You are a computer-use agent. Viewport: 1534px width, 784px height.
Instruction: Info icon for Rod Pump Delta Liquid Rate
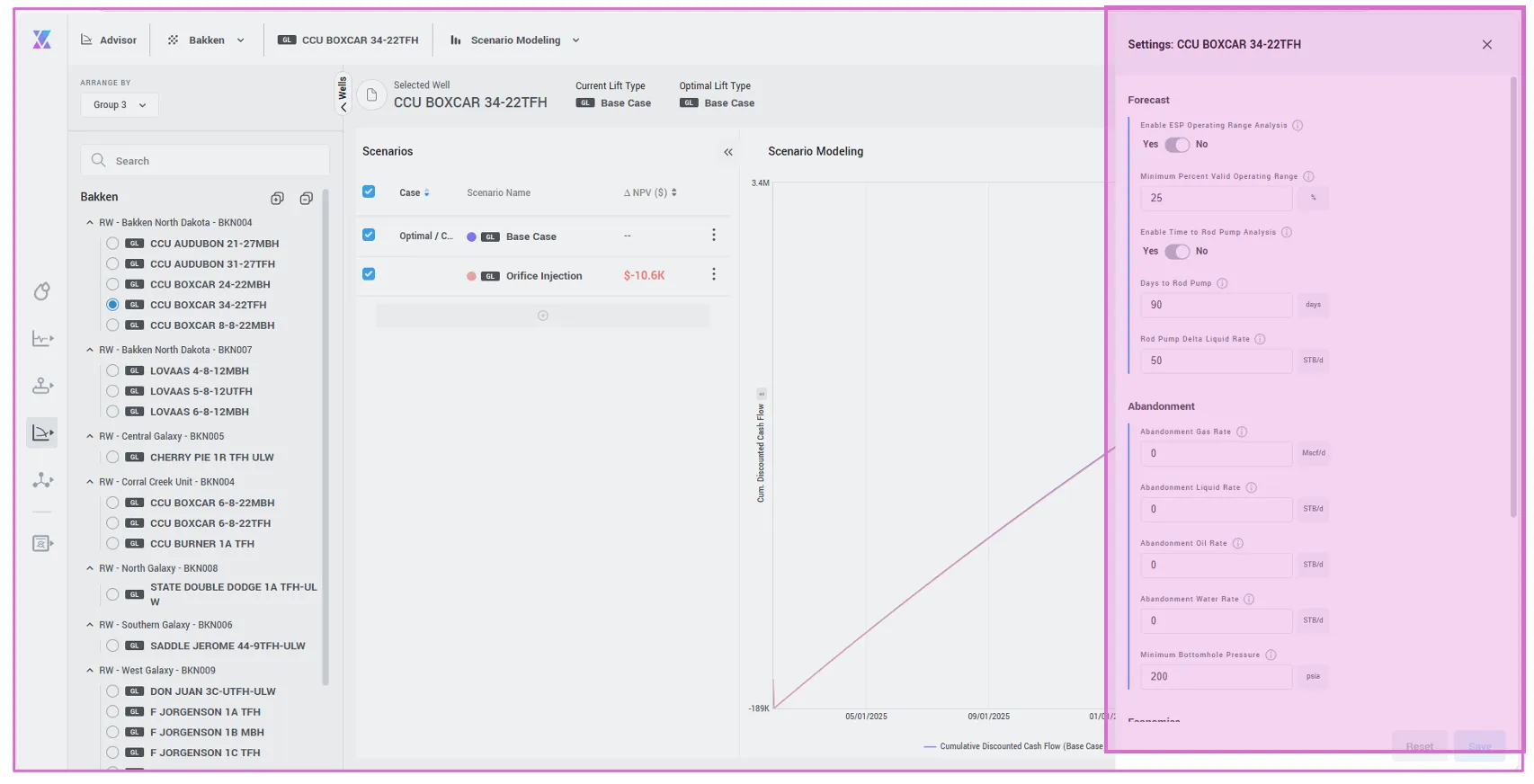pyautogui.click(x=1260, y=339)
